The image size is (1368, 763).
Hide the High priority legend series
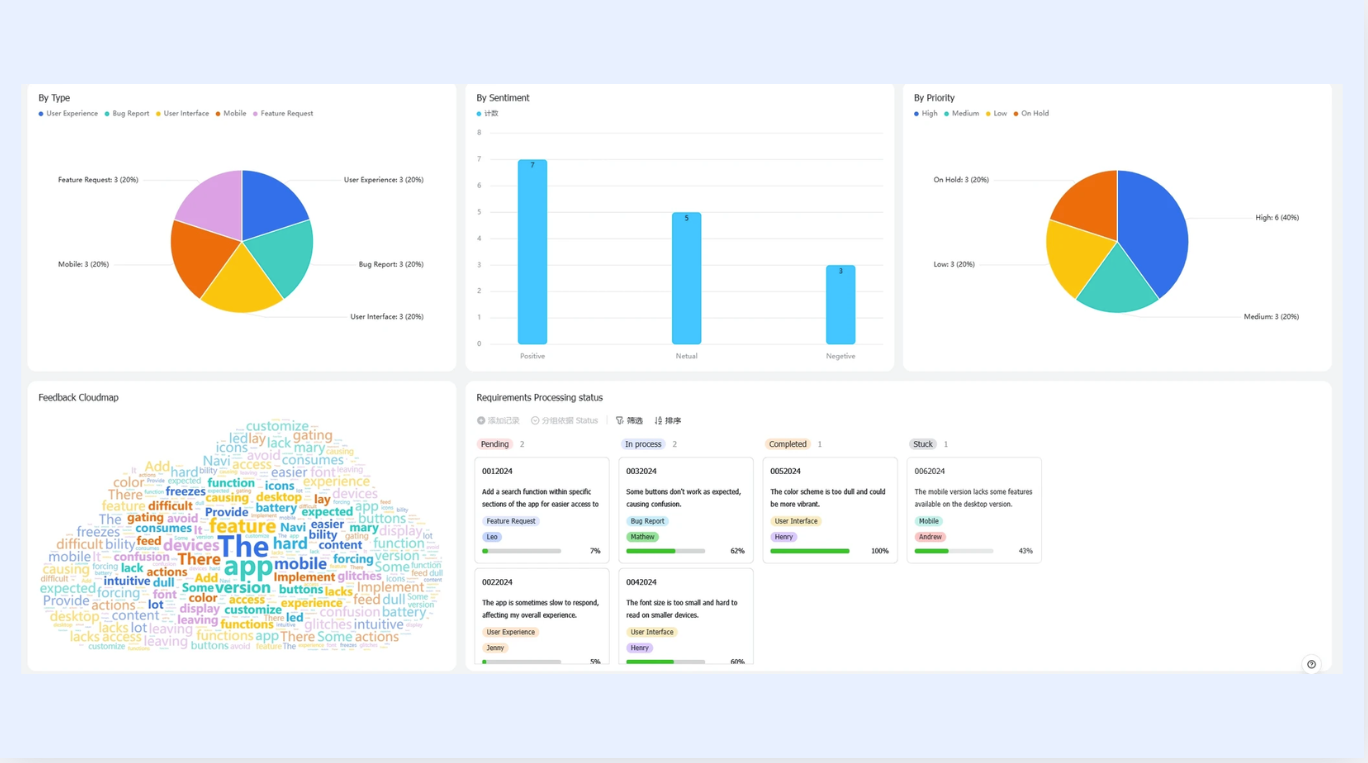pyautogui.click(x=926, y=114)
